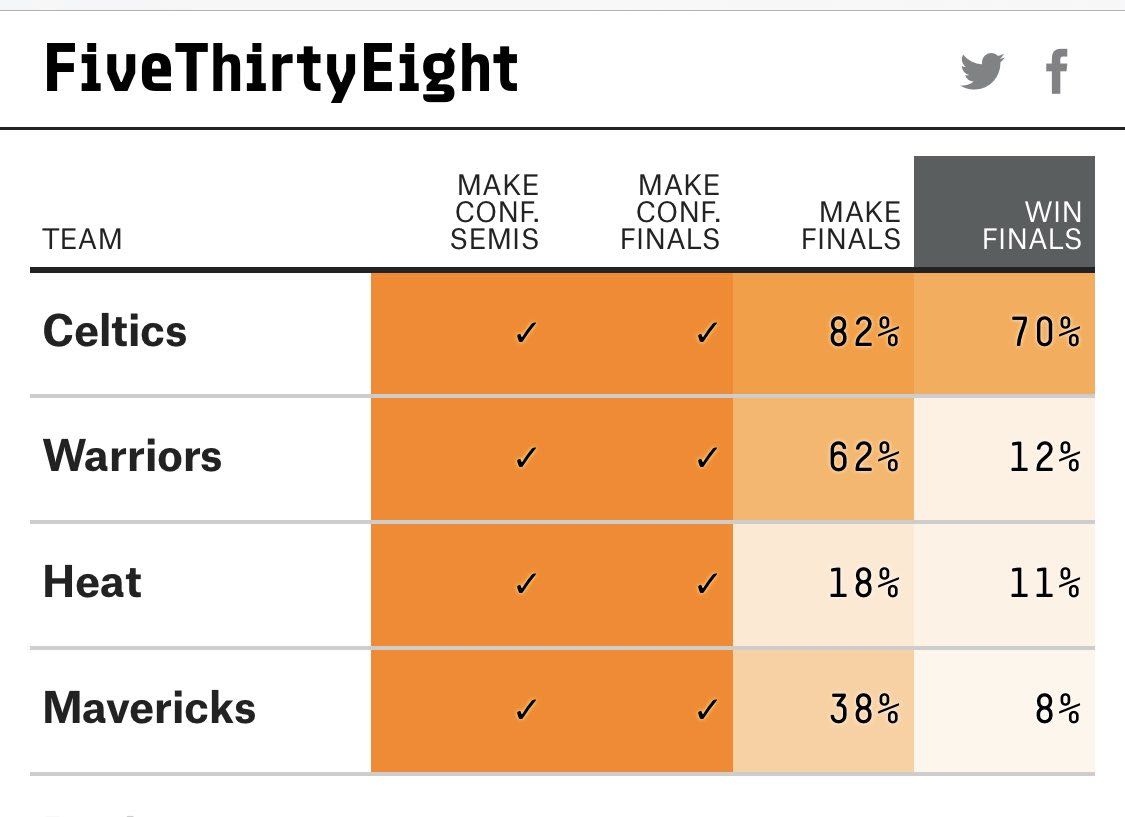
Task: Open the FiveThirtyEight logo link
Action: point(281,70)
